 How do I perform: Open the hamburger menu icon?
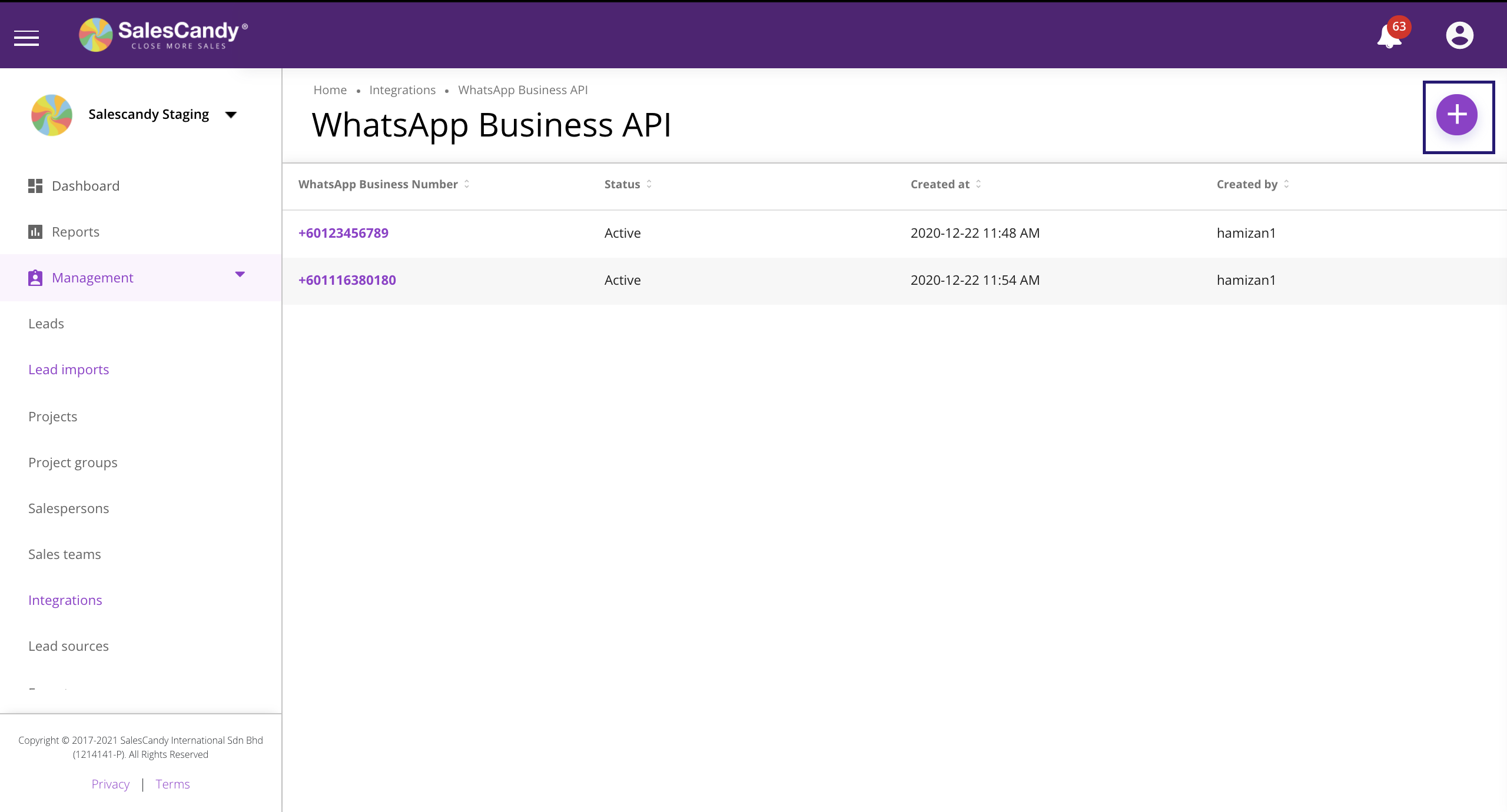coord(26,38)
